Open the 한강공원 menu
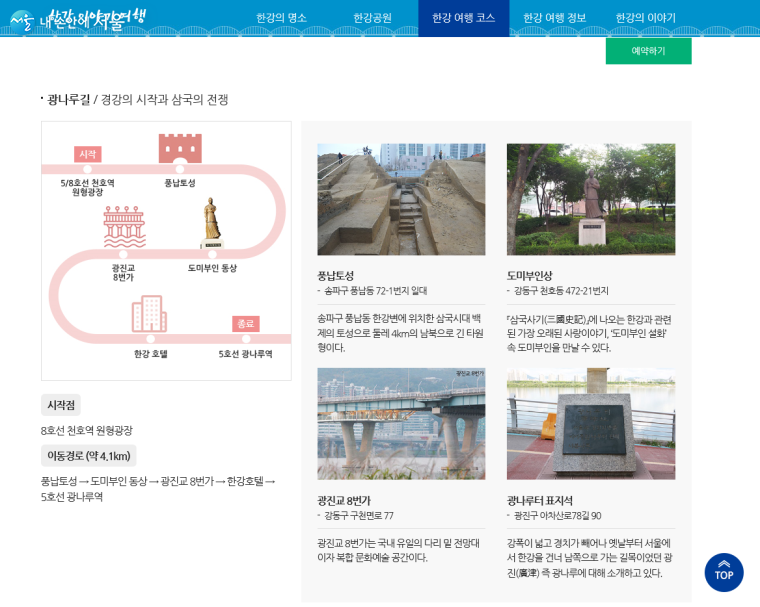 (x=372, y=18)
